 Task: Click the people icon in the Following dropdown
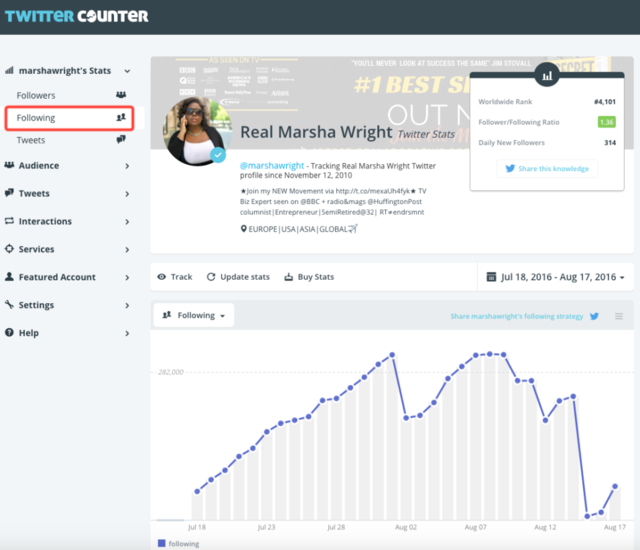[167, 315]
